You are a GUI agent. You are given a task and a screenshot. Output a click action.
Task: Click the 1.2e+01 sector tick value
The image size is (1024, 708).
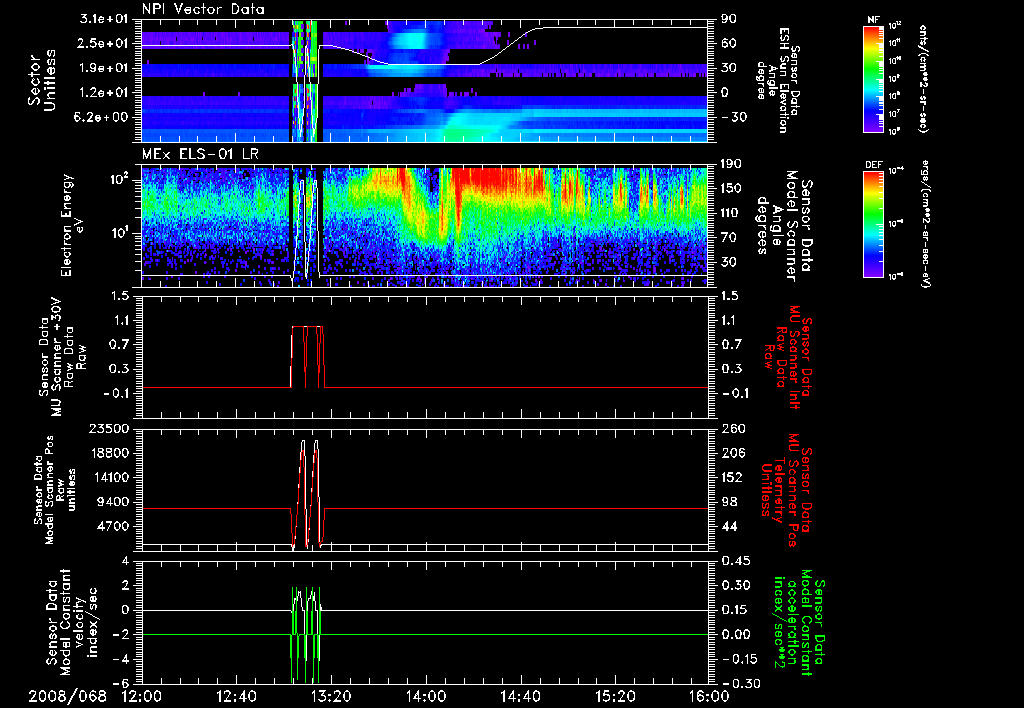(x=103, y=92)
